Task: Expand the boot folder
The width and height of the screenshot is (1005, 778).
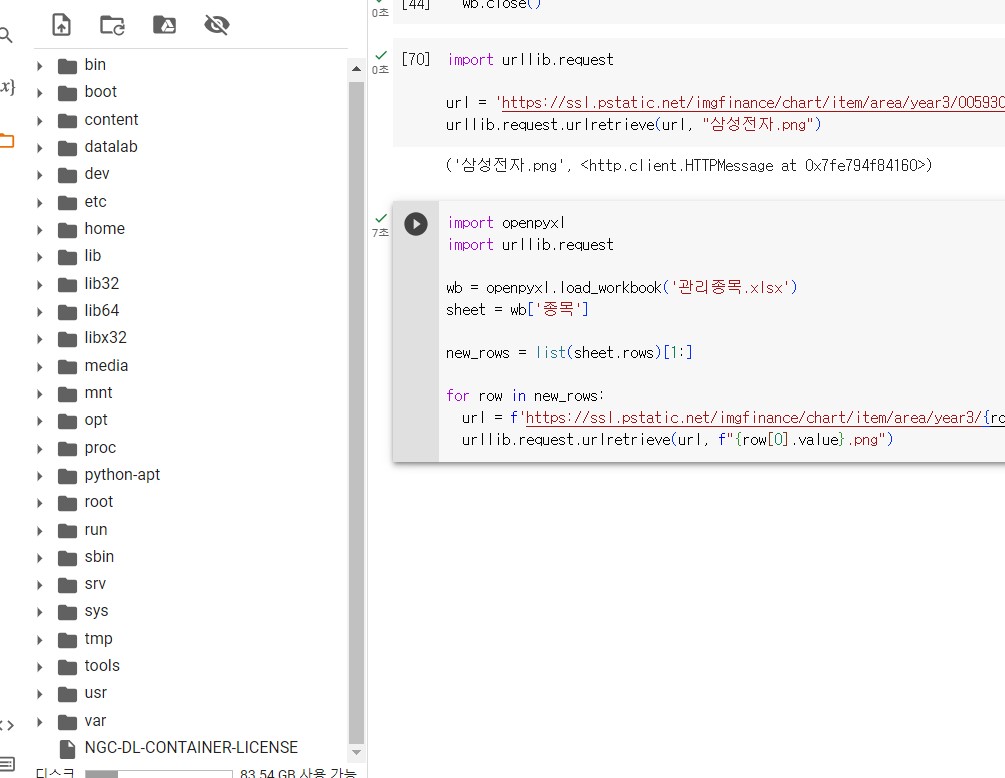Action: [x=40, y=93]
